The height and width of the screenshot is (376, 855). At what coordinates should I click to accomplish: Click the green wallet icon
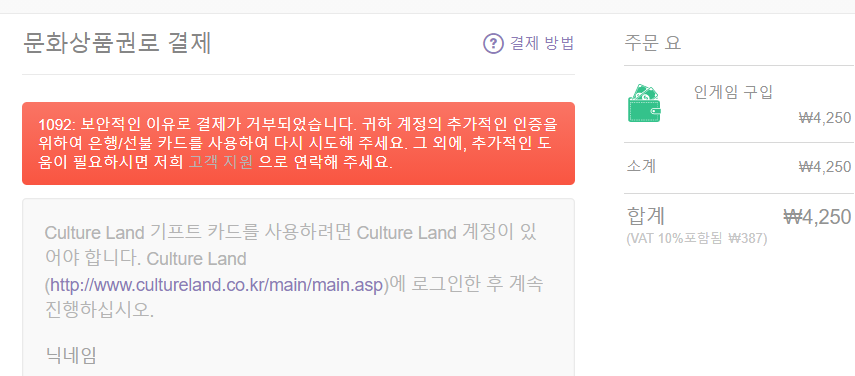click(x=644, y=104)
